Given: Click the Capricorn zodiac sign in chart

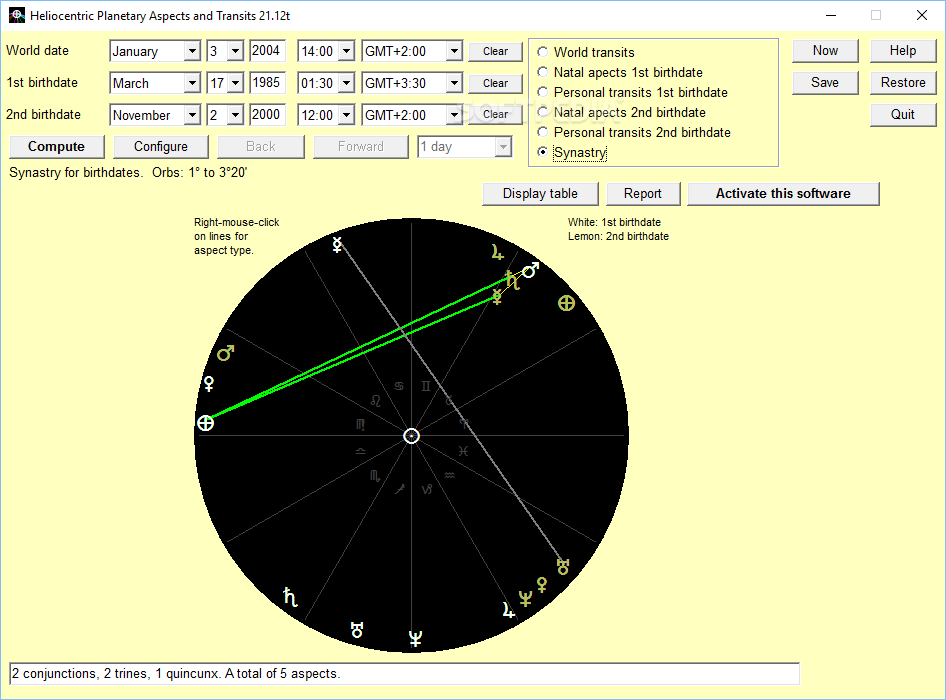Looking at the screenshot, I should point(427,489).
